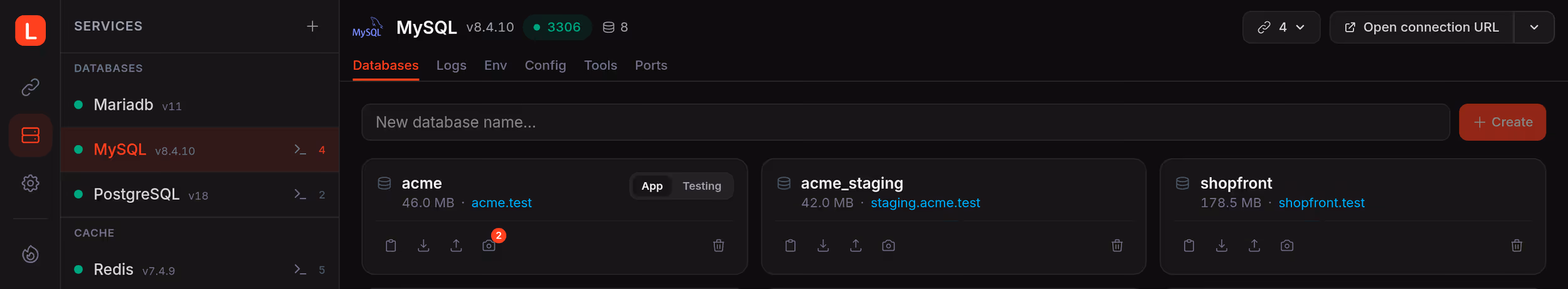Click the flame icon in left rail
This screenshot has height=289, width=1568.
(x=30, y=254)
